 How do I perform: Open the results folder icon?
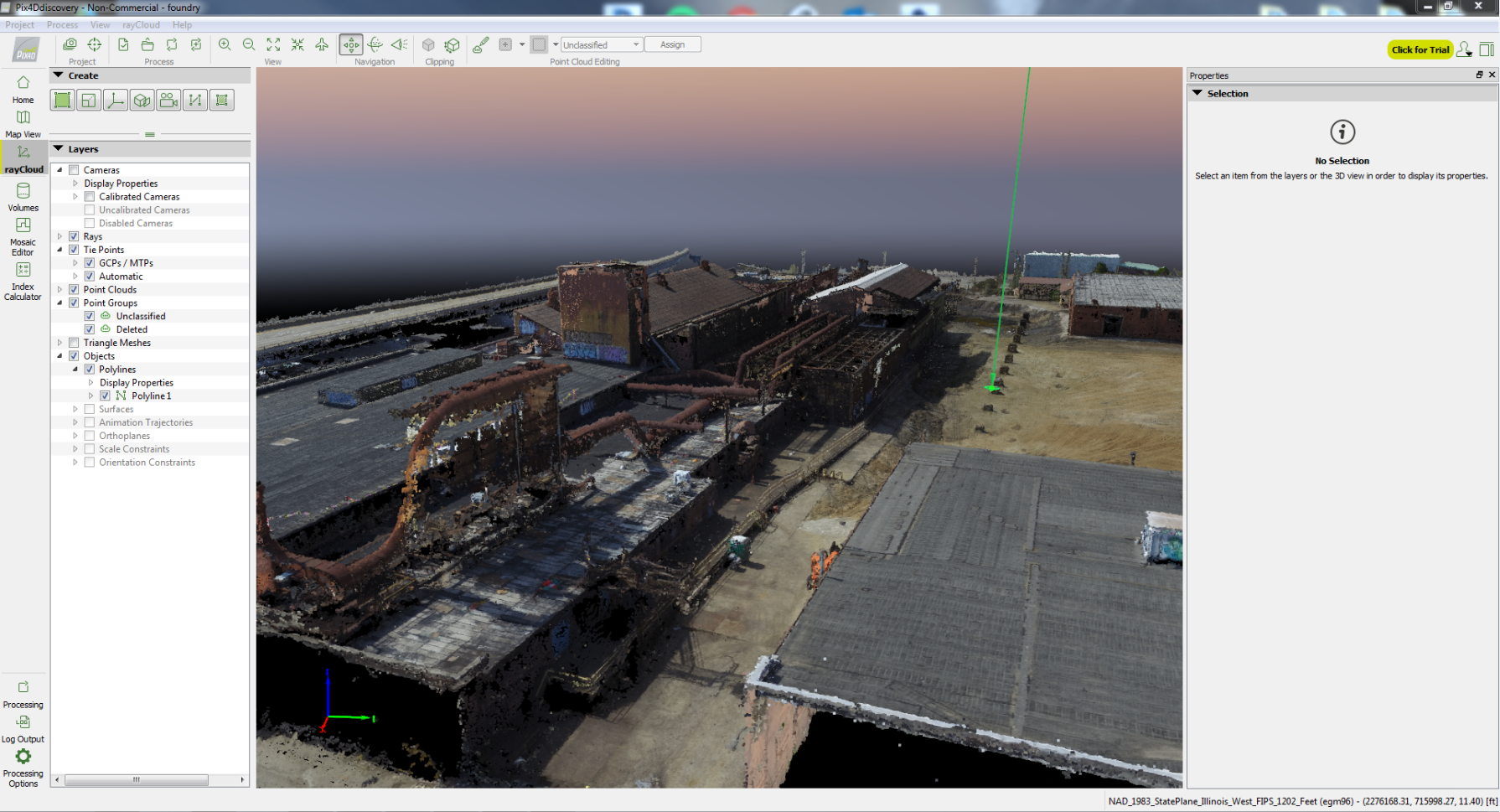(147, 44)
